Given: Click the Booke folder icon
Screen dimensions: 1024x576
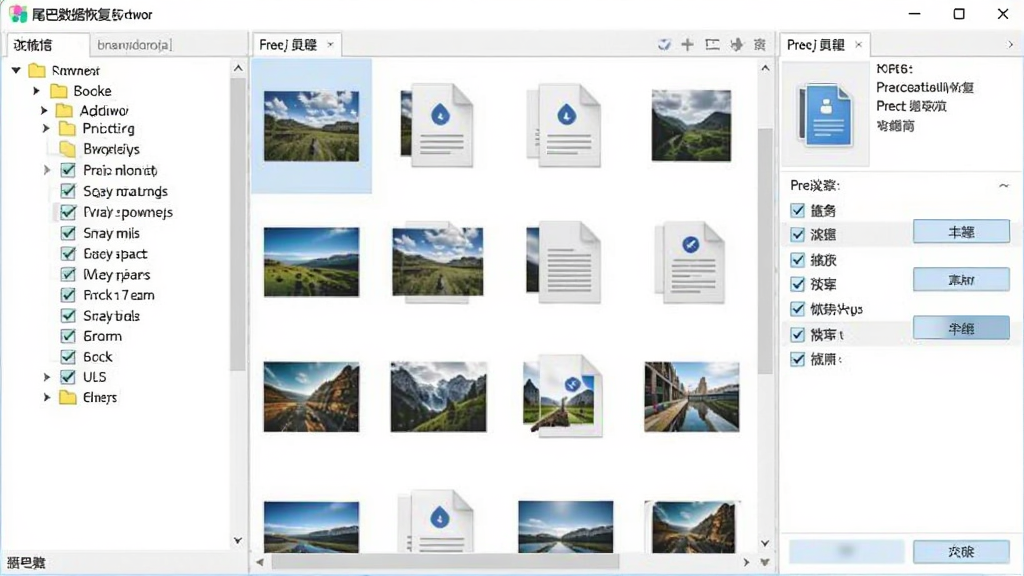Looking at the screenshot, I should point(59,91).
